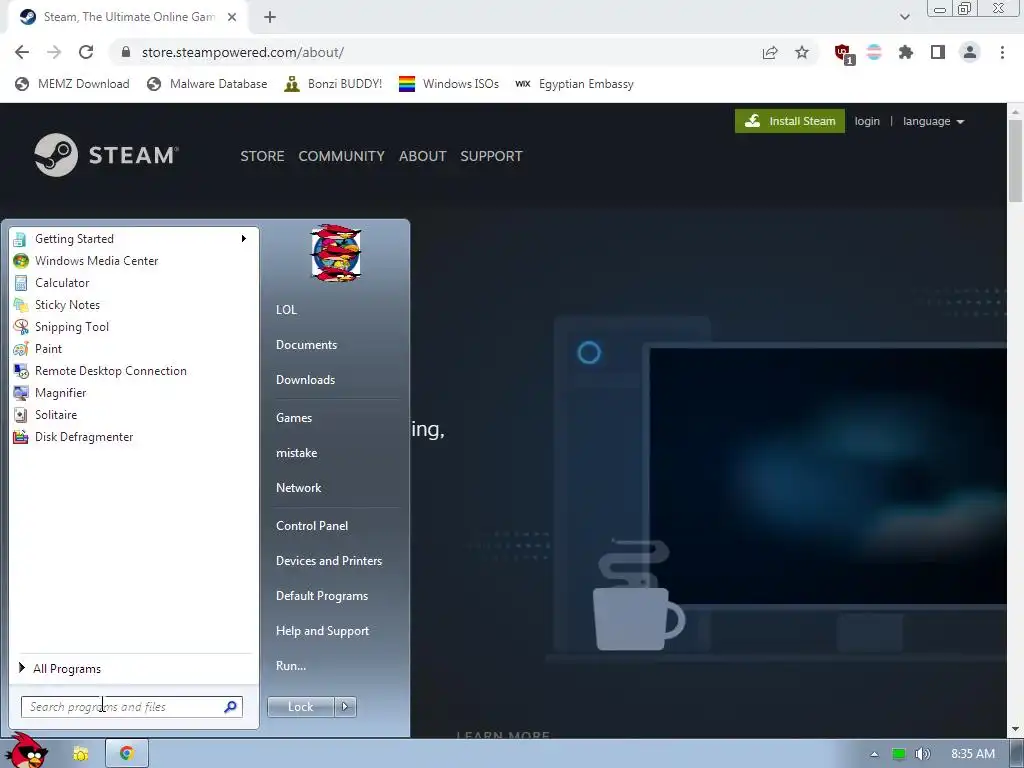
Task: Open Windows ISOs bookmark
Action: click(449, 84)
